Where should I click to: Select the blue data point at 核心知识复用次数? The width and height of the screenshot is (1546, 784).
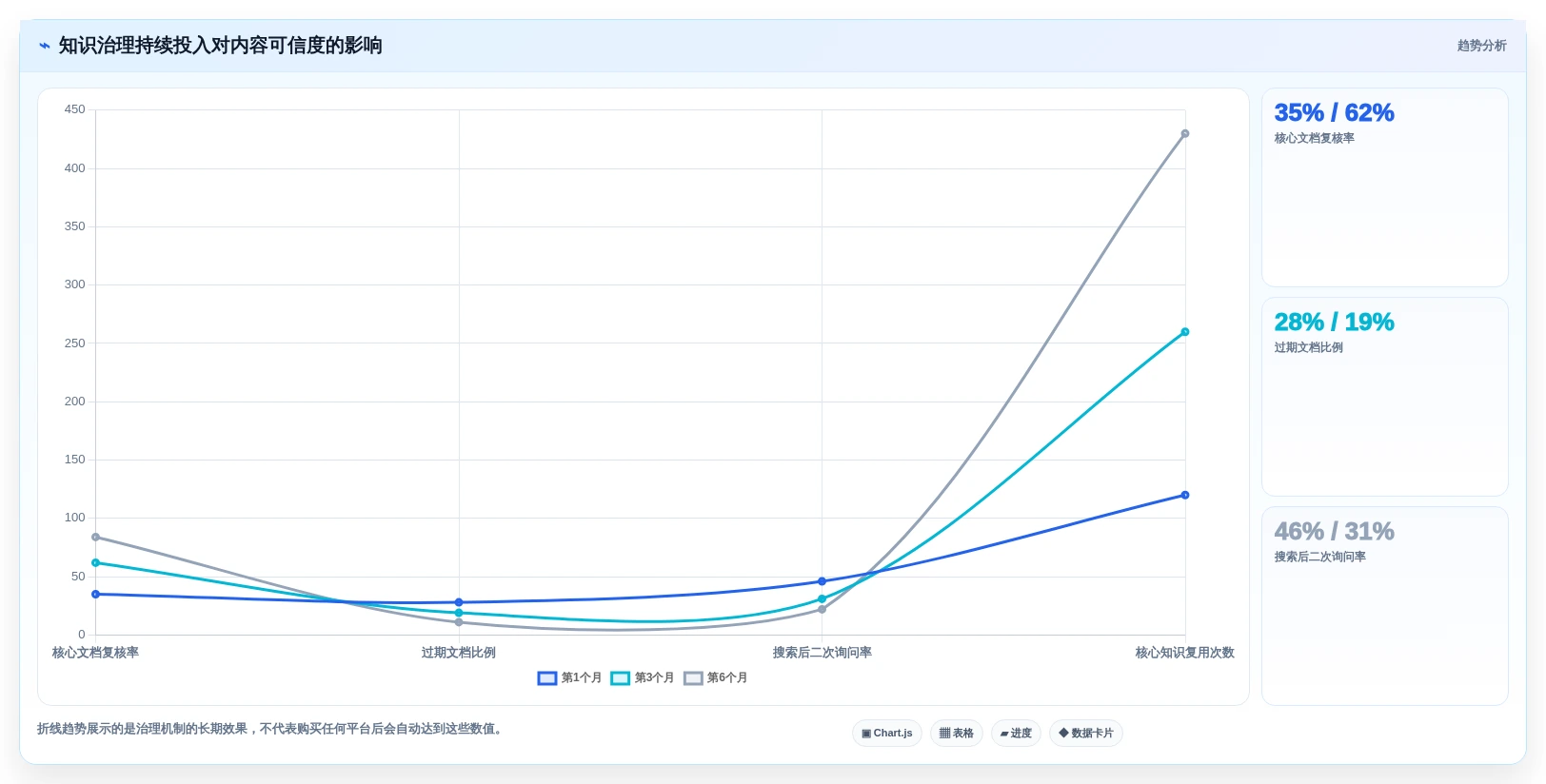(1185, 495)
